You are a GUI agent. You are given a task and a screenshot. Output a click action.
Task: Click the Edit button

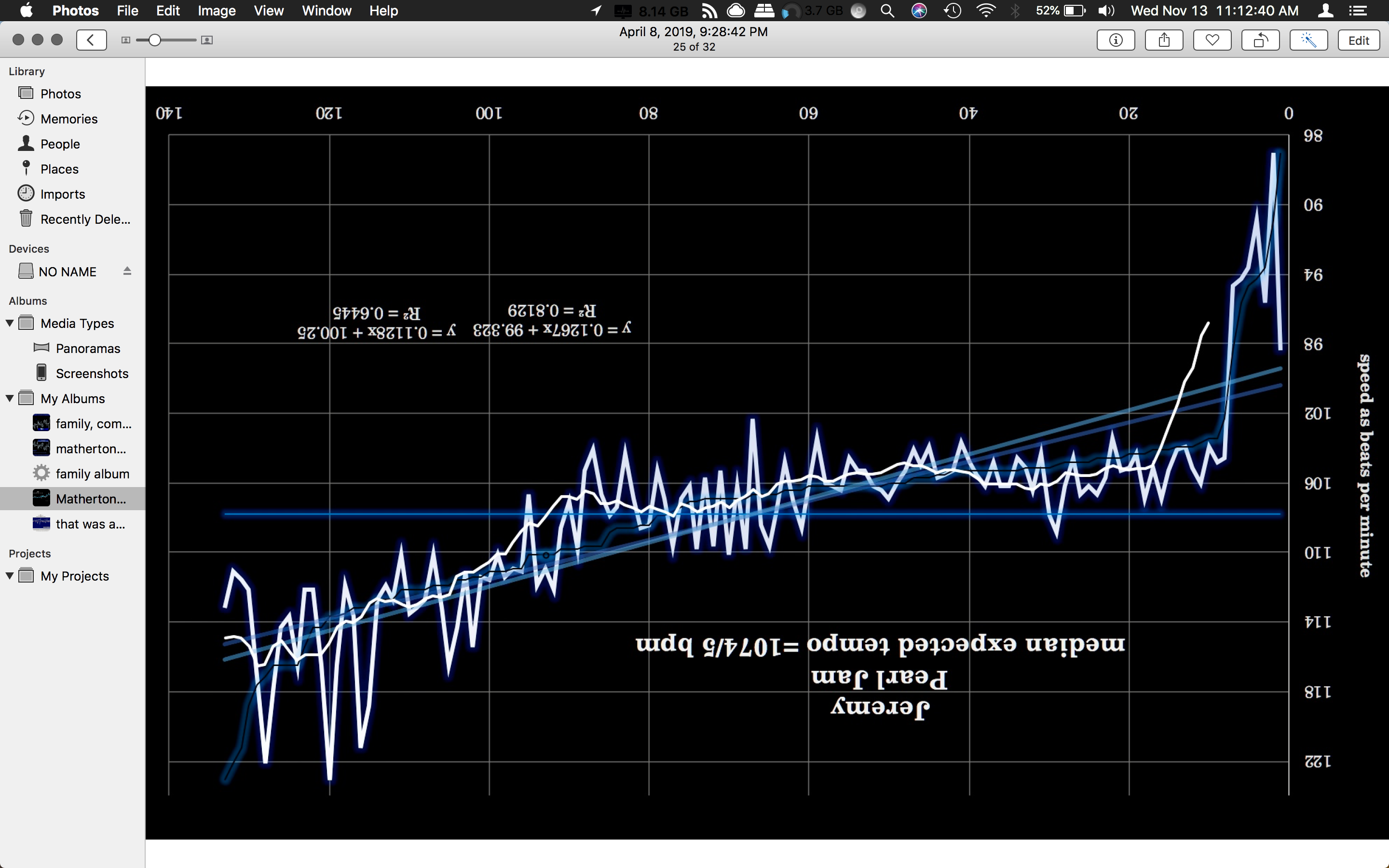tap(1358, 40)
